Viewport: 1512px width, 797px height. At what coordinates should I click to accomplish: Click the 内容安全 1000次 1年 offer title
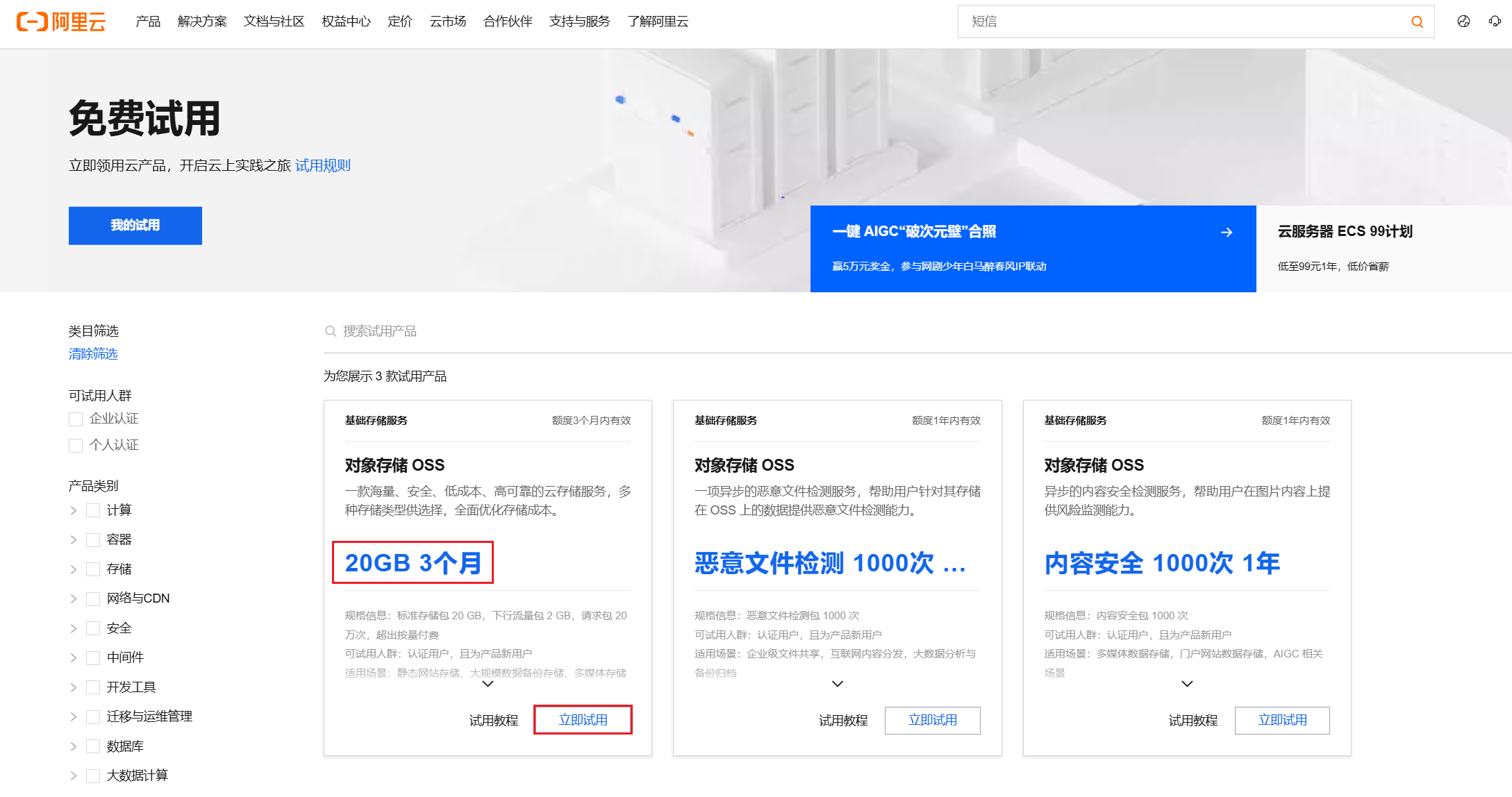coord(1162,562)
